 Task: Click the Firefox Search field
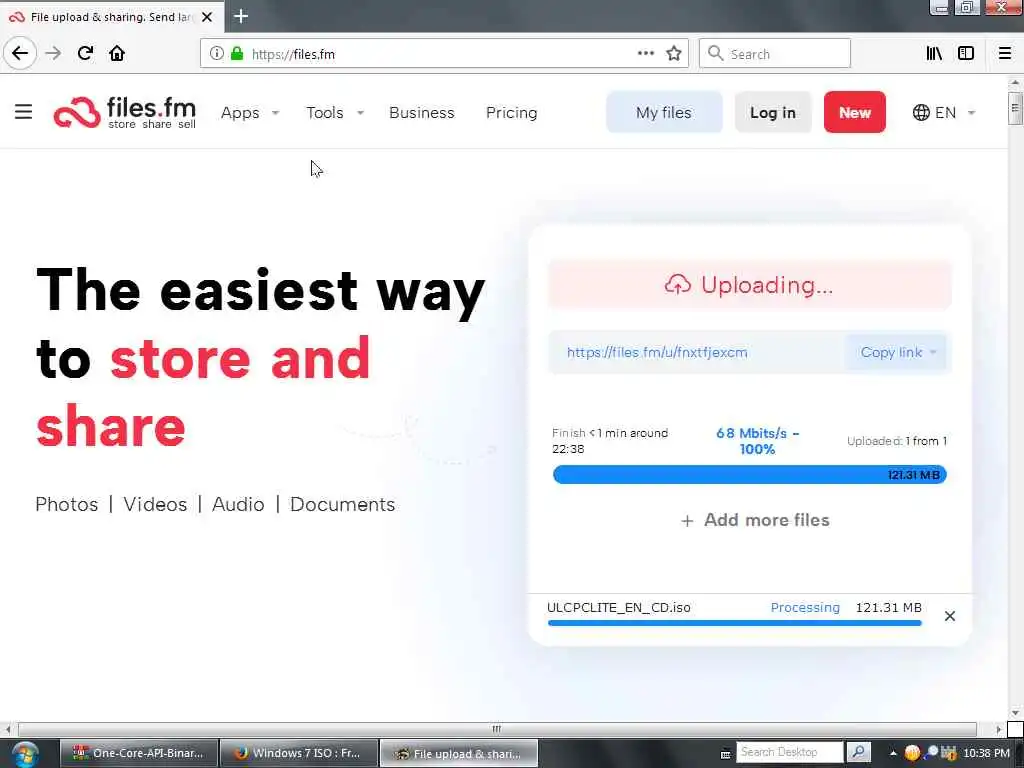point(775,54)
